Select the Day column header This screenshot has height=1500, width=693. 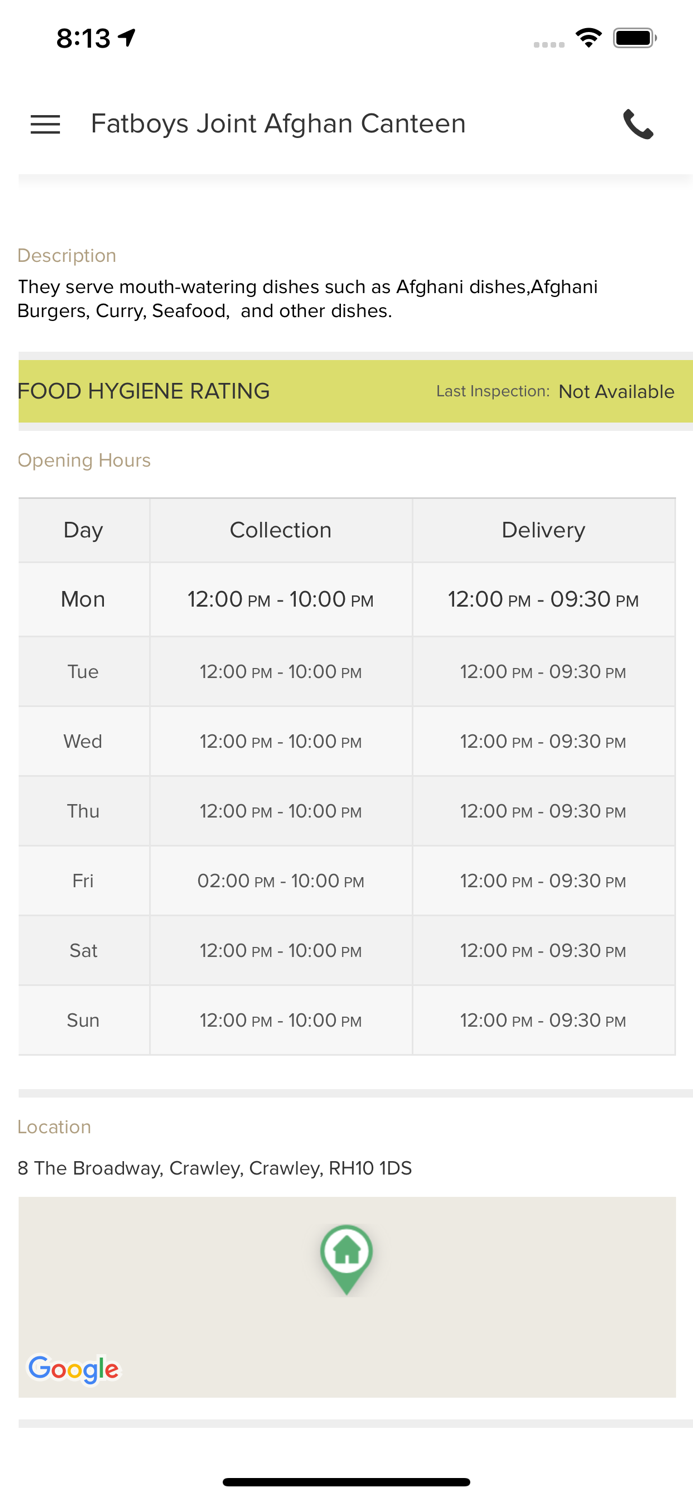click(x=83, y=530)
